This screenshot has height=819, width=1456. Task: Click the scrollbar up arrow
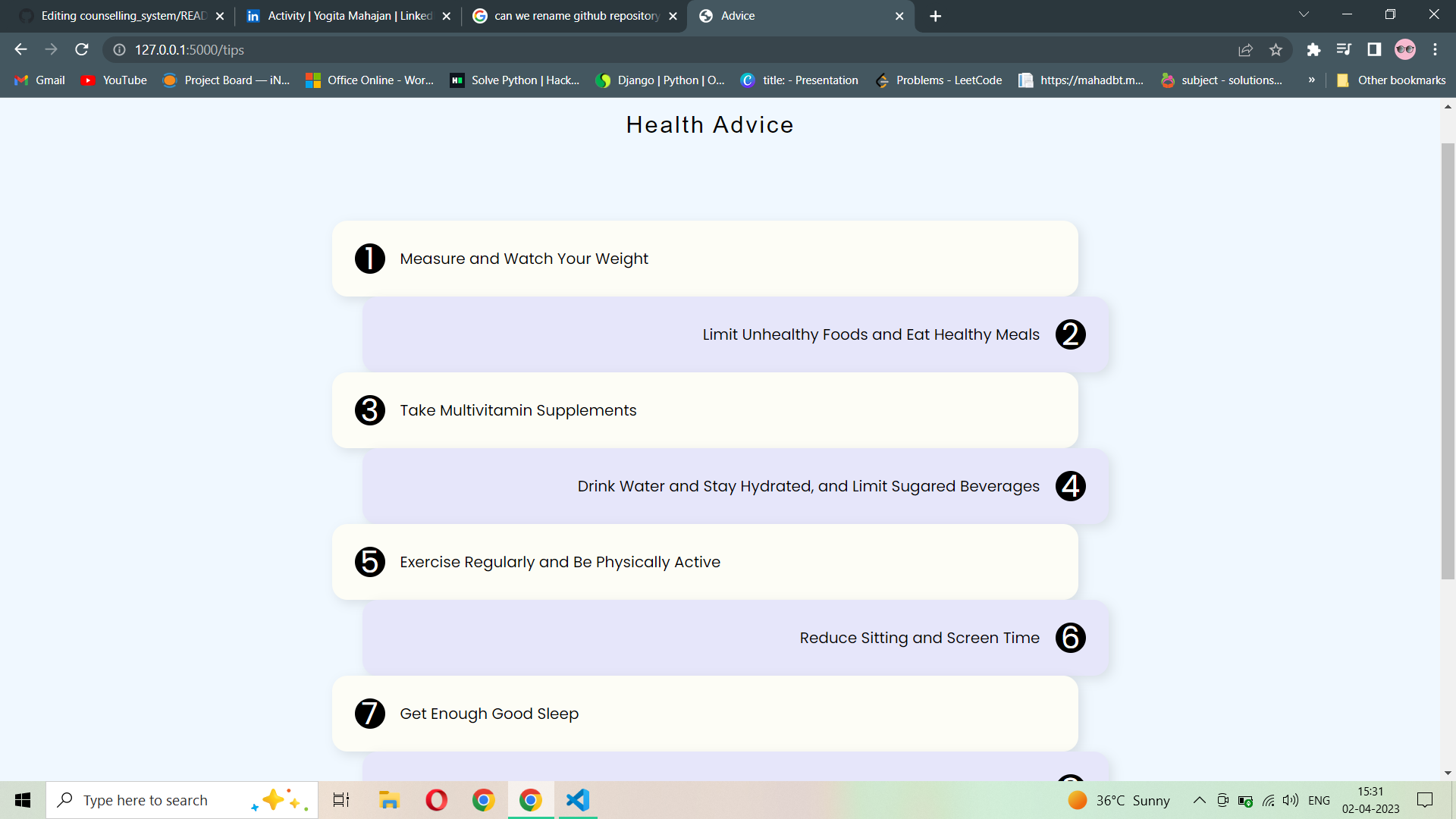[1448, 107]
